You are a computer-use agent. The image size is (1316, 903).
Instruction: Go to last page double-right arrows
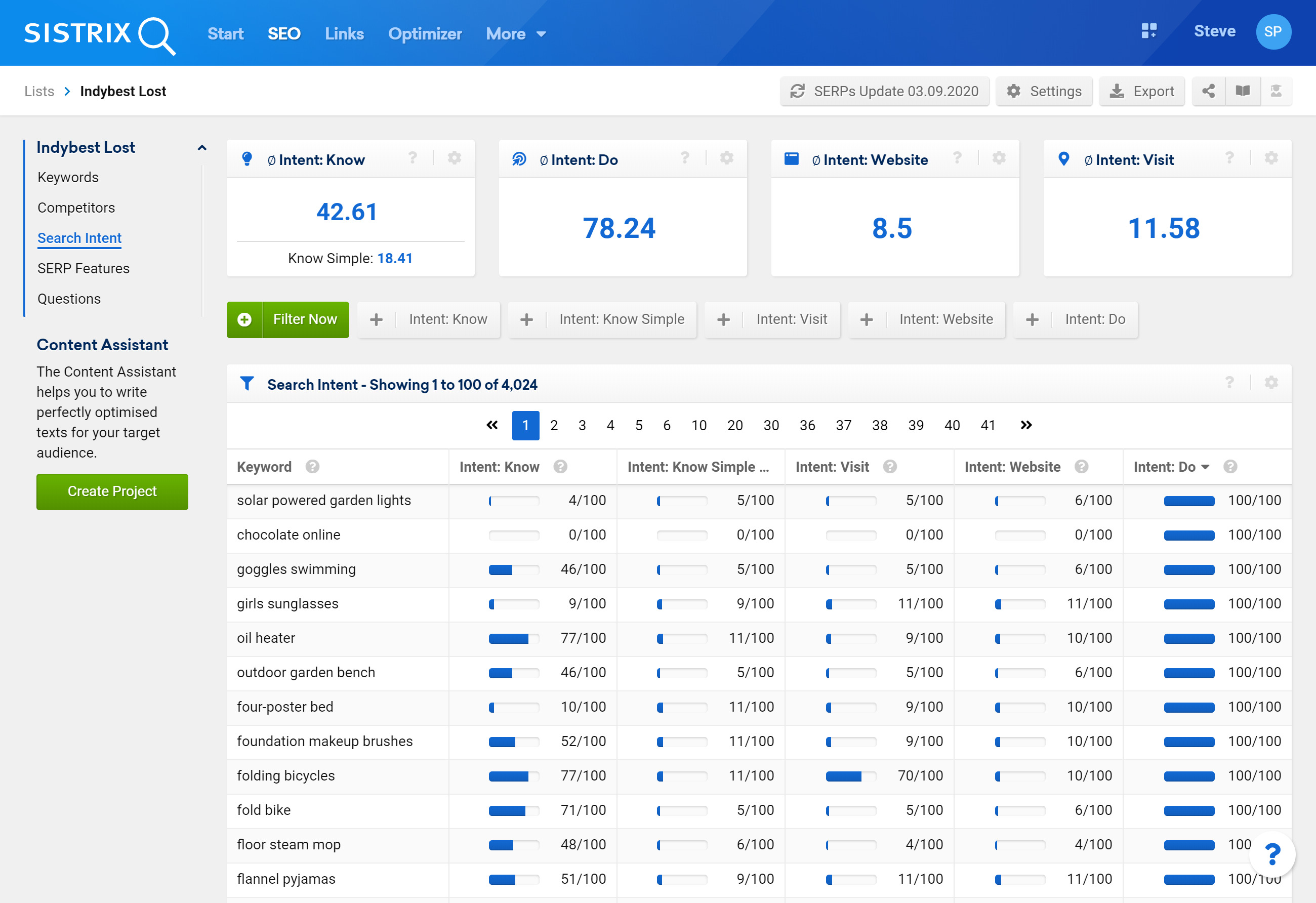[x=1026, y=425]
